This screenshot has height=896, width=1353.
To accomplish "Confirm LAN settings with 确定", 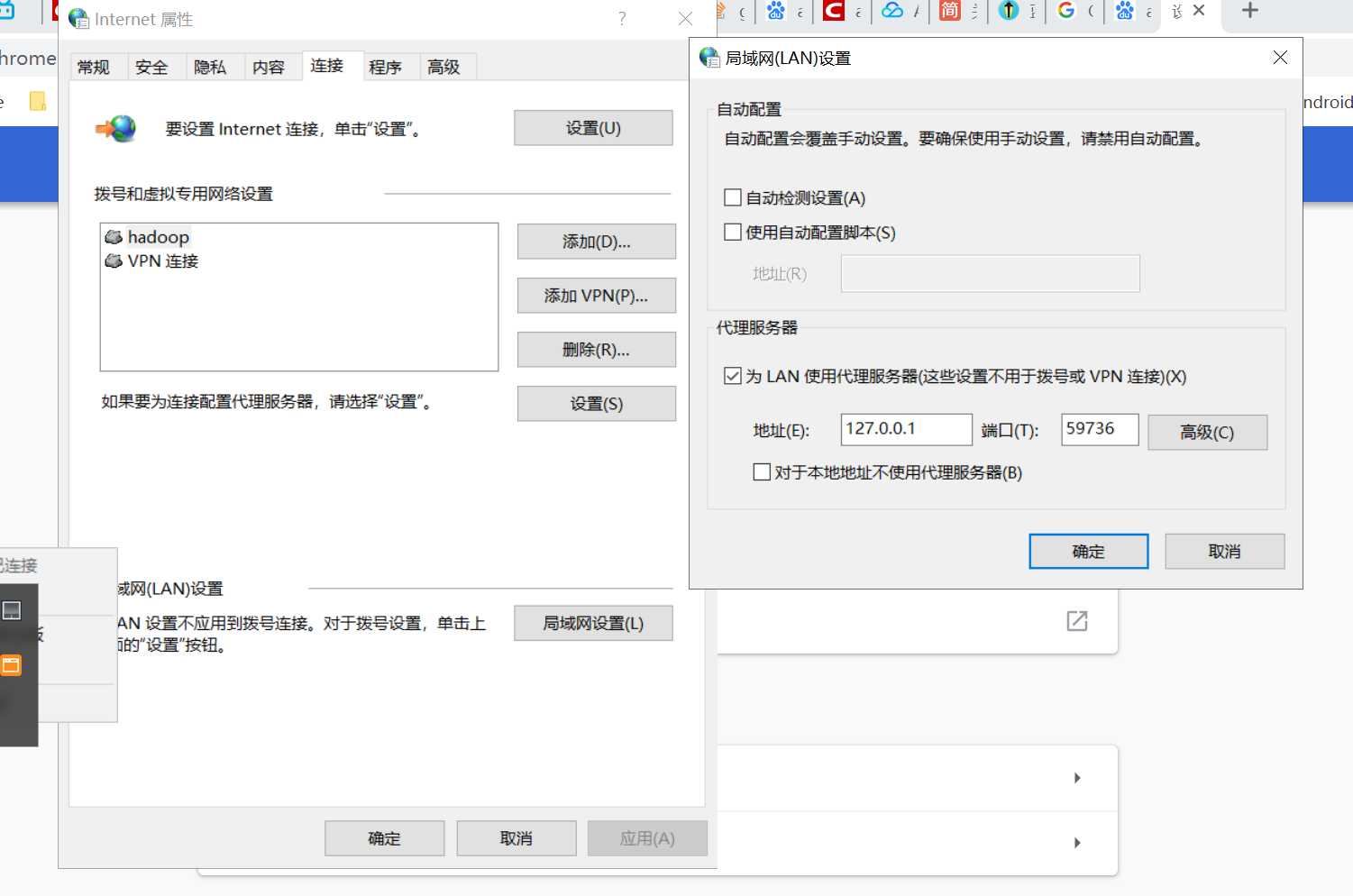I will pos(1089,551).
